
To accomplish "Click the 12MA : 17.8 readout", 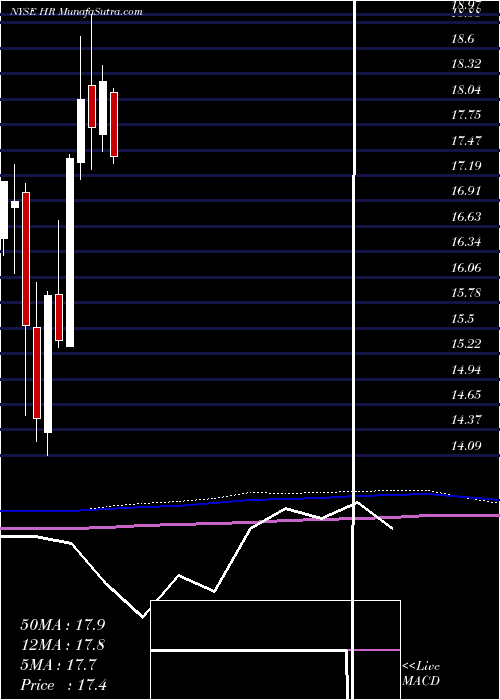I will coord(63,645).
